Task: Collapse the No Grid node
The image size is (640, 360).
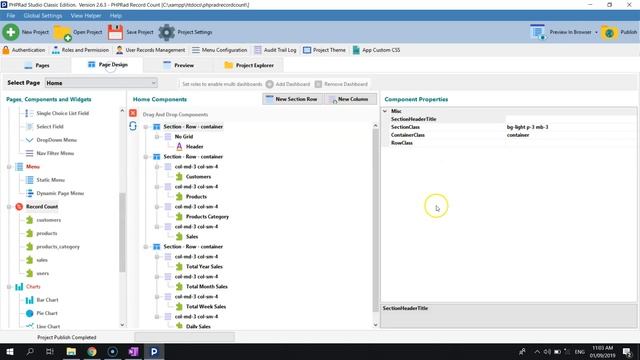Action: (157, 137)
